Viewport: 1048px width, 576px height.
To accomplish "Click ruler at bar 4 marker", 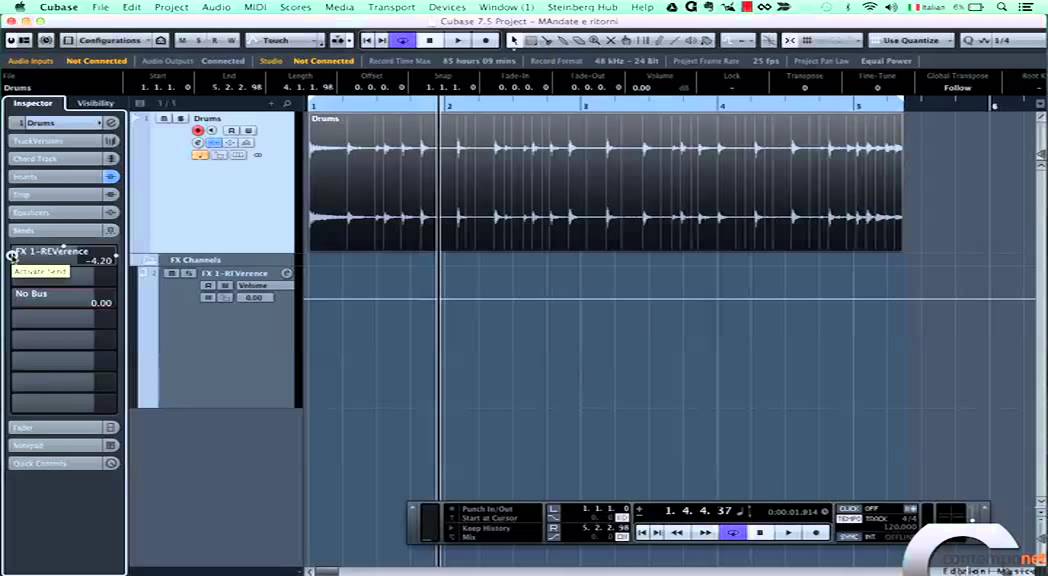I will coord(722,105).
